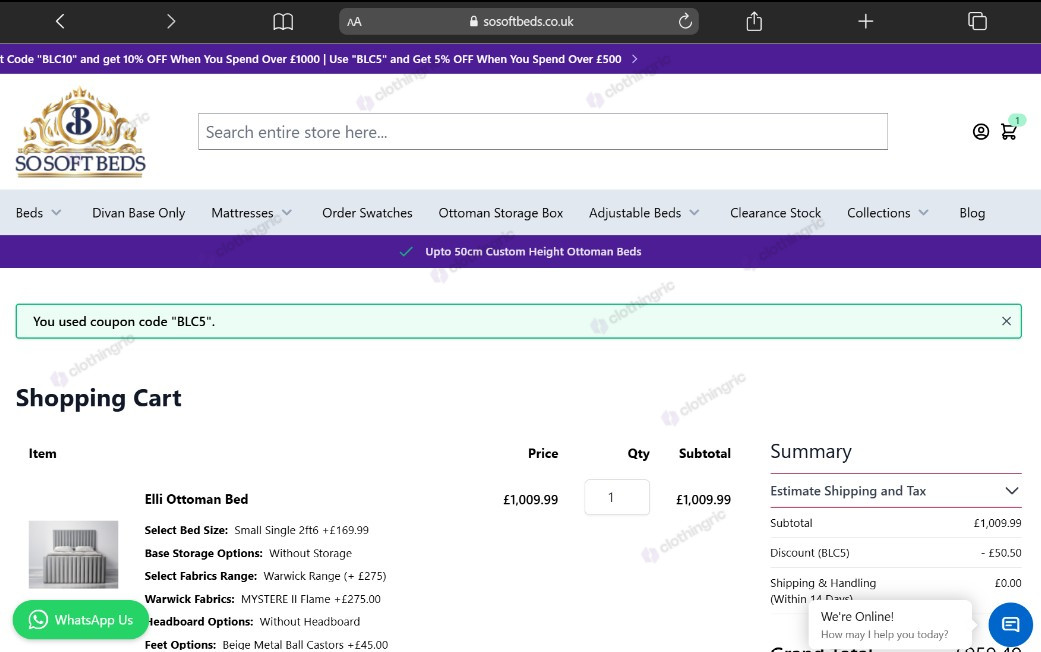This screenshot has width=1041, height=652.
Task: Click the Elli Ottoman Bed thumbnail
Action: tap(73, 554)
